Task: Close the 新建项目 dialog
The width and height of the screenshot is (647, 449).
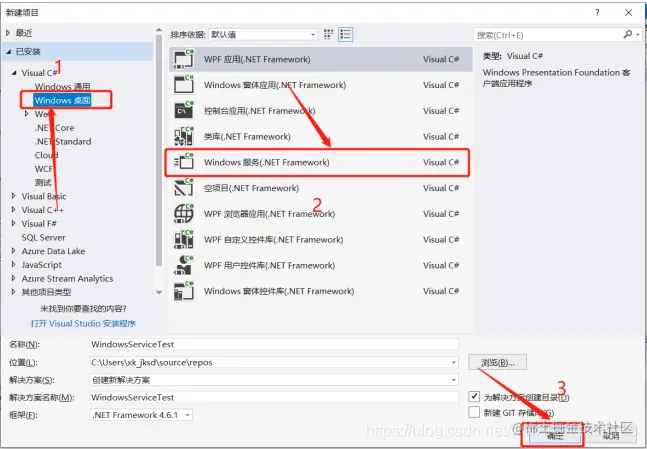Action: (628, 13)
